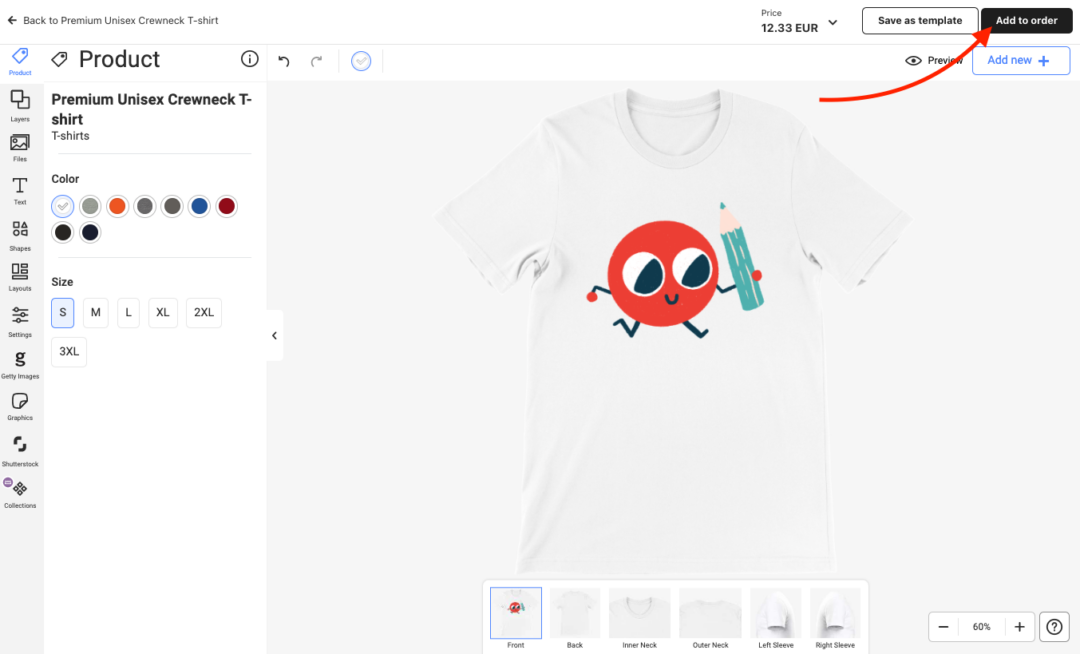
Task: Select size M option
Action: coord(96,312)
